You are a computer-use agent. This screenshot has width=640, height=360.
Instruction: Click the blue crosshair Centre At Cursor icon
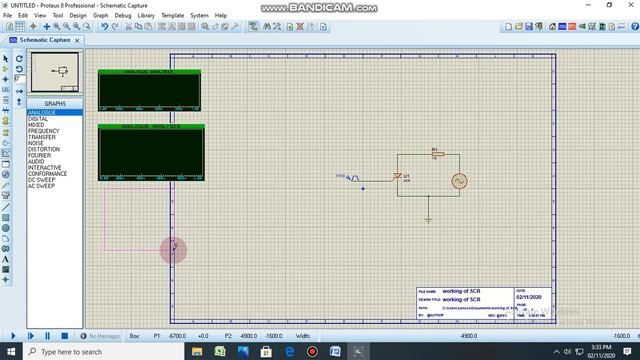(47, 27)
